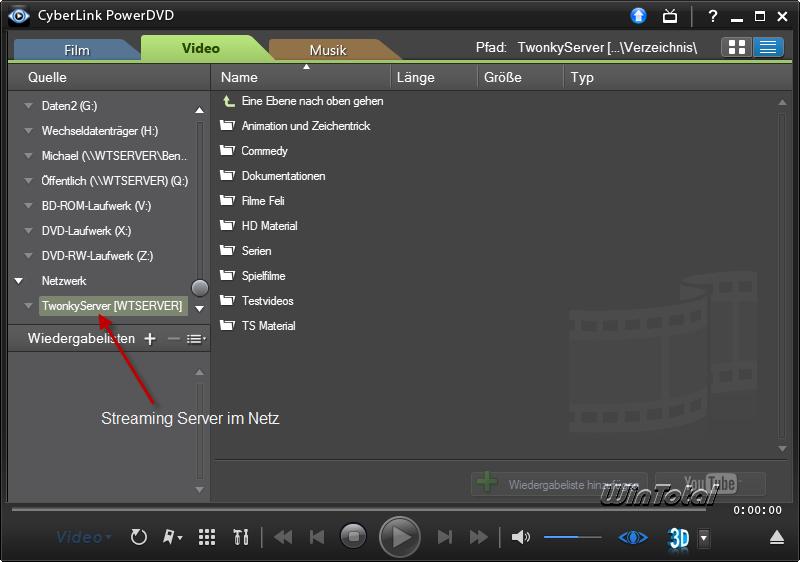This screenshot has width=800, height=562.
Task: Click the blue upgrade arrow icon
Action: (638, 16)
